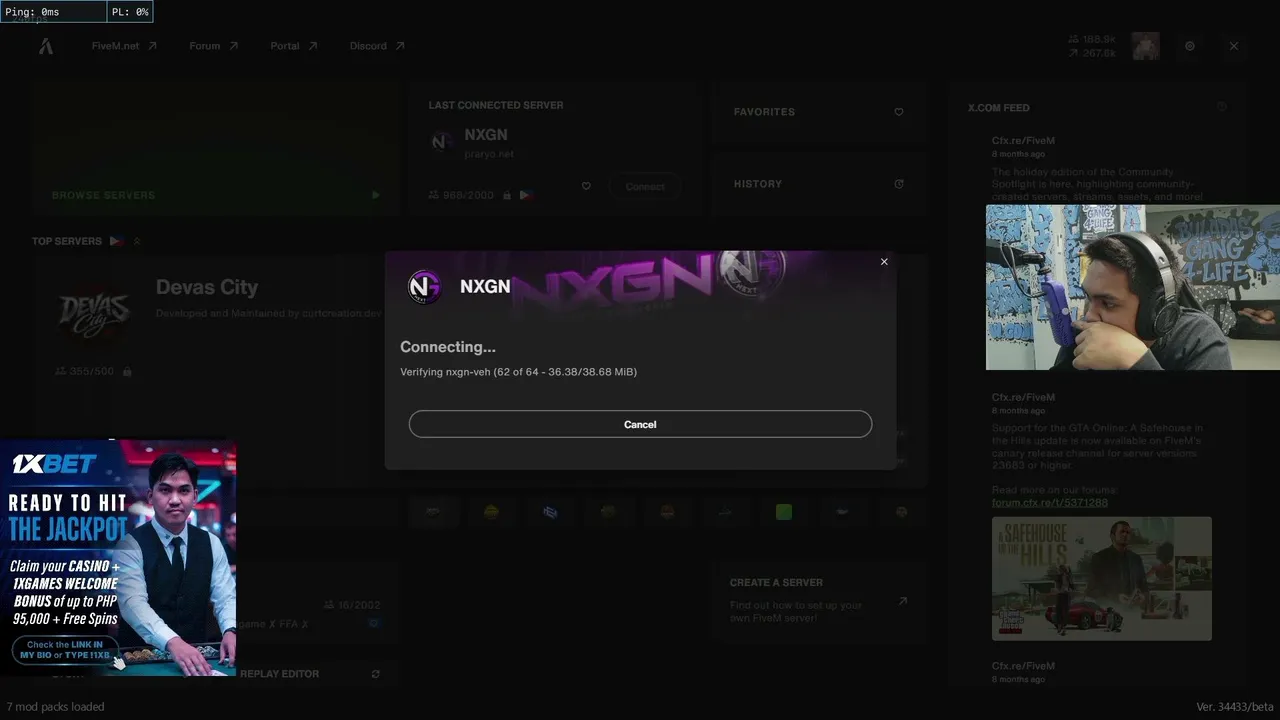
Task: Click the lock icon beside 968/2000
Action: pos(507,195)
